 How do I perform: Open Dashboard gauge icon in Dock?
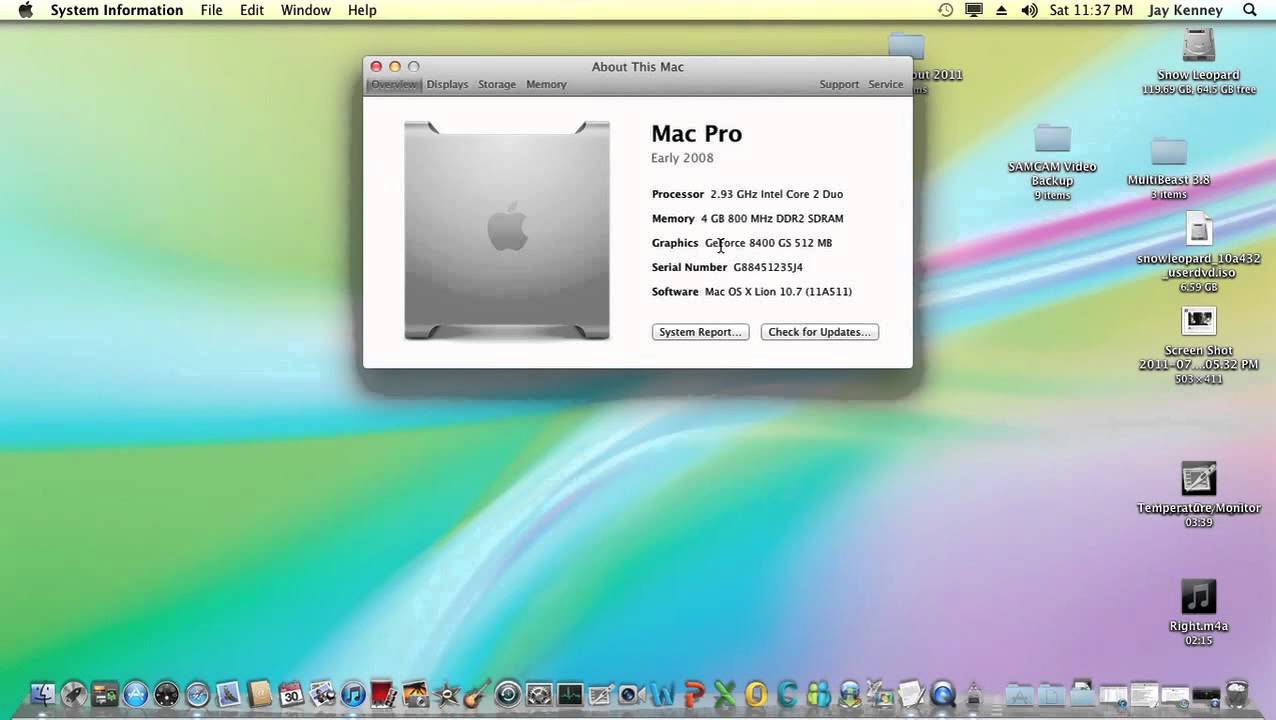pyautogui.click(x=166, y=693)
